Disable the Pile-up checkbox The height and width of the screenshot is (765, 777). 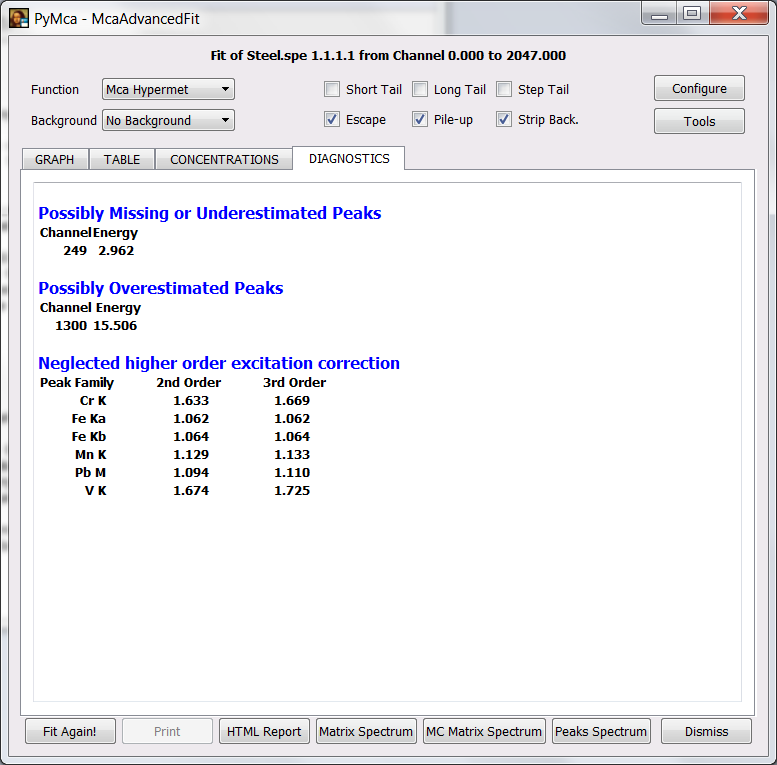420,120
